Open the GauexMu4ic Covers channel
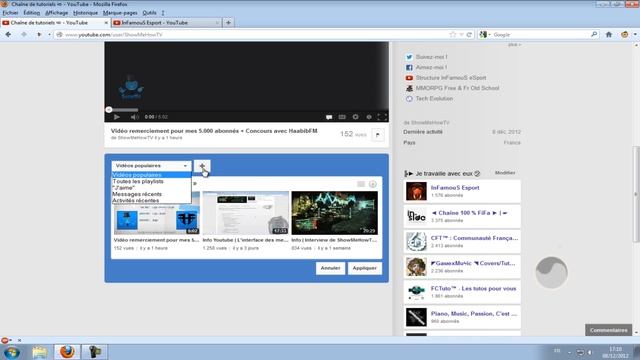The width and height of the screenshot is (640, 360). (474, 263)
